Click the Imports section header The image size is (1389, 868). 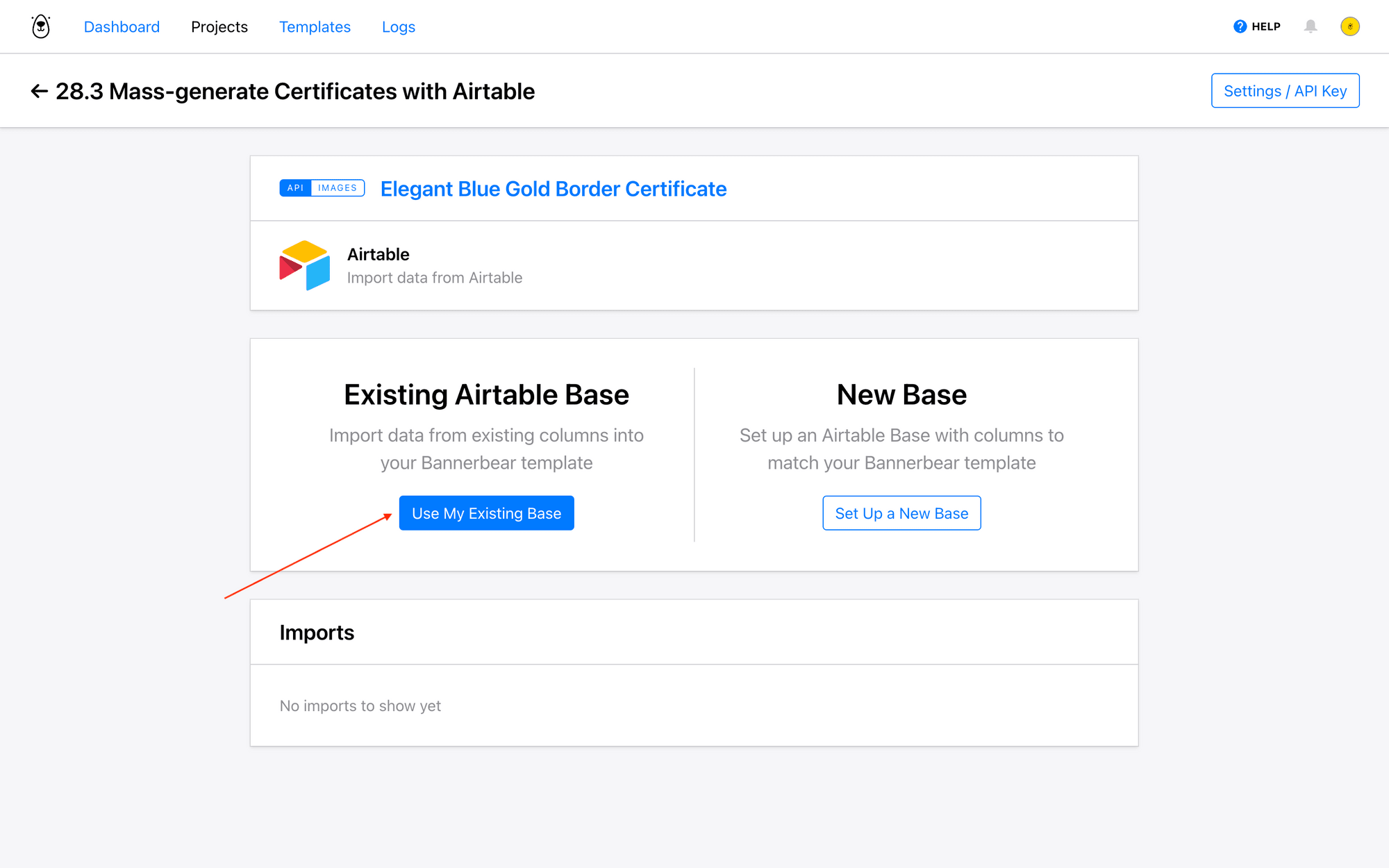(x=317, y=632)
